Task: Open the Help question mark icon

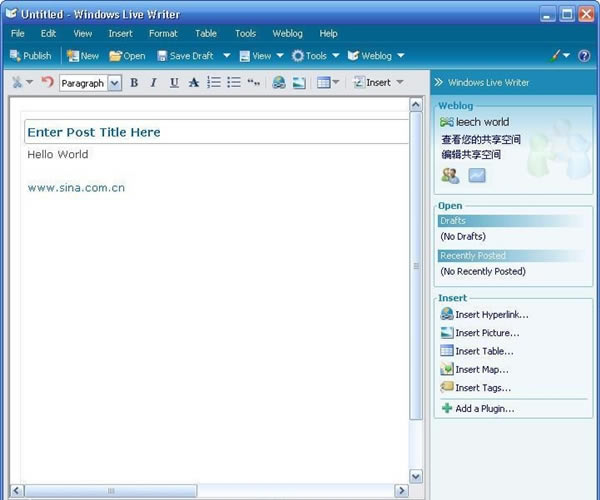Action: click(584, 56)
